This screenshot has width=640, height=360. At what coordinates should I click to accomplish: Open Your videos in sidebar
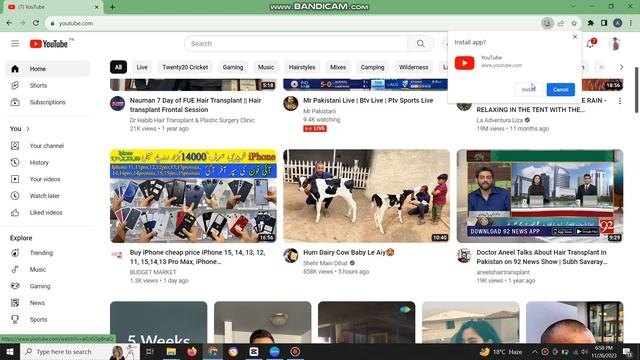(47, 179)
